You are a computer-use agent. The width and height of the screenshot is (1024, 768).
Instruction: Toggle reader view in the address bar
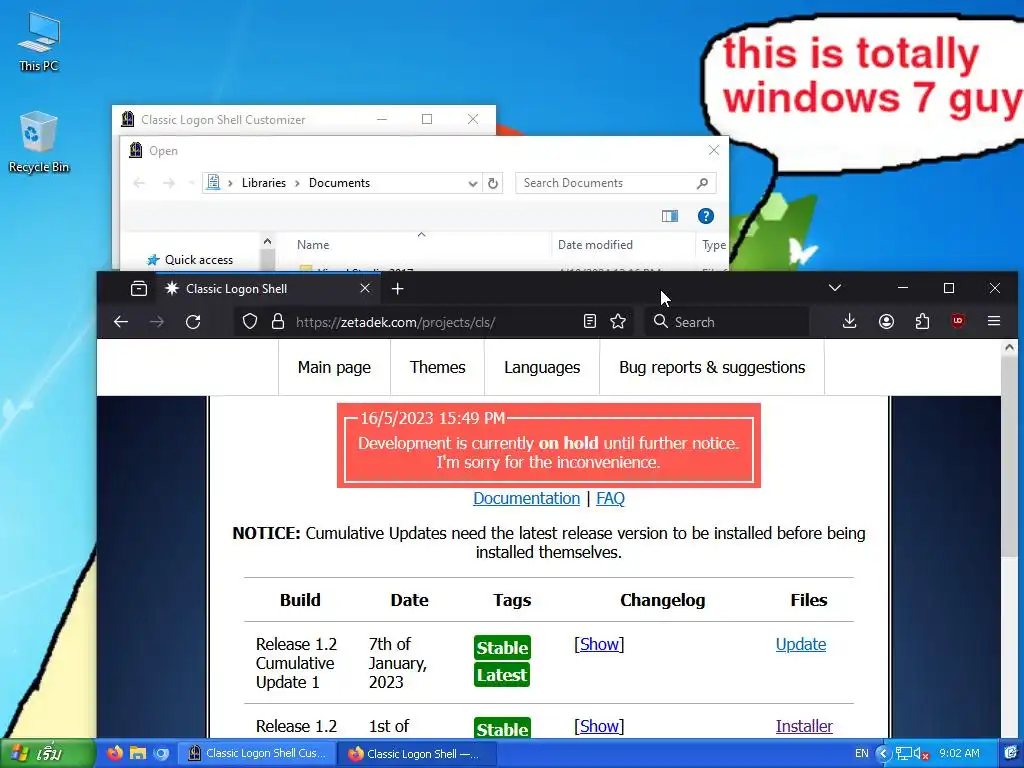coord(590,321)
